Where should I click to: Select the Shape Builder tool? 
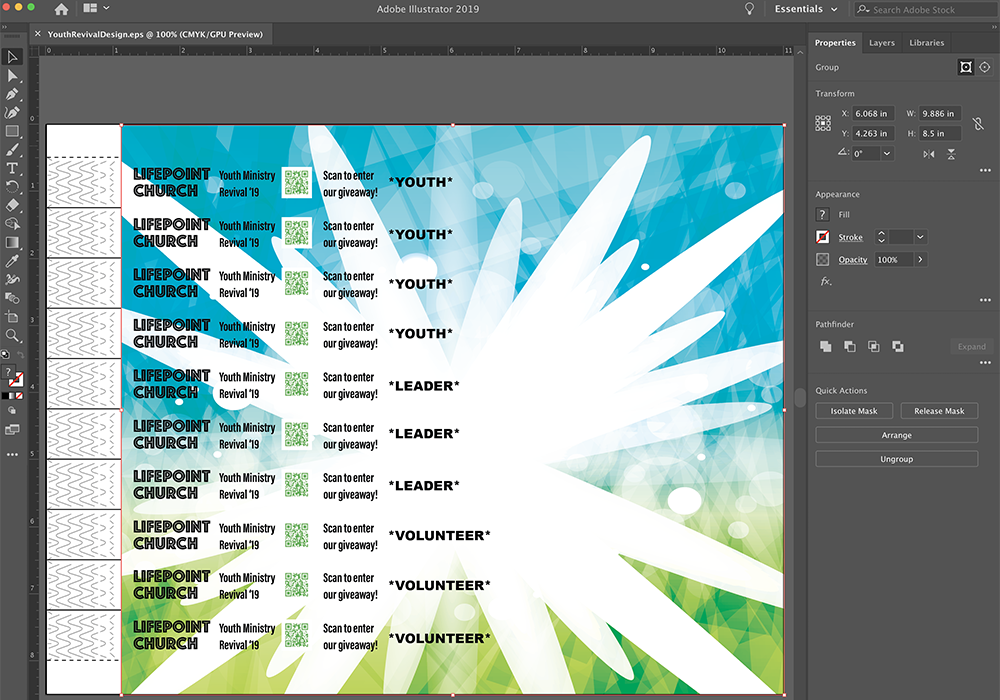coord(12,224)
